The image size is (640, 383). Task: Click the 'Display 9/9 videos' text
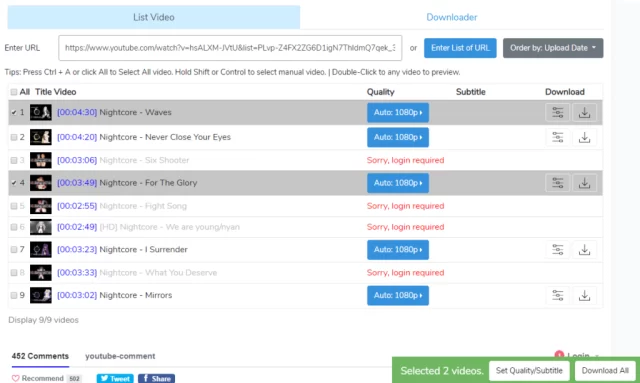click(43, 320)
